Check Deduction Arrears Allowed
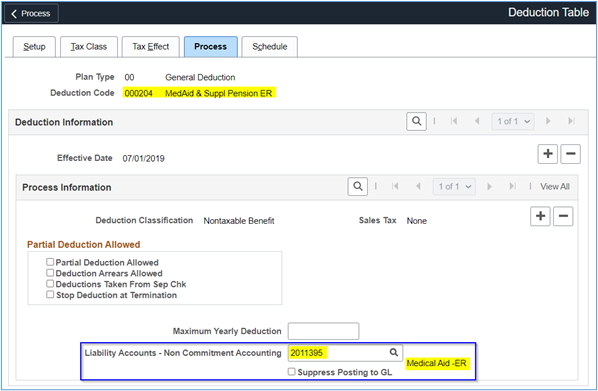598x391 pixels. 50,273
